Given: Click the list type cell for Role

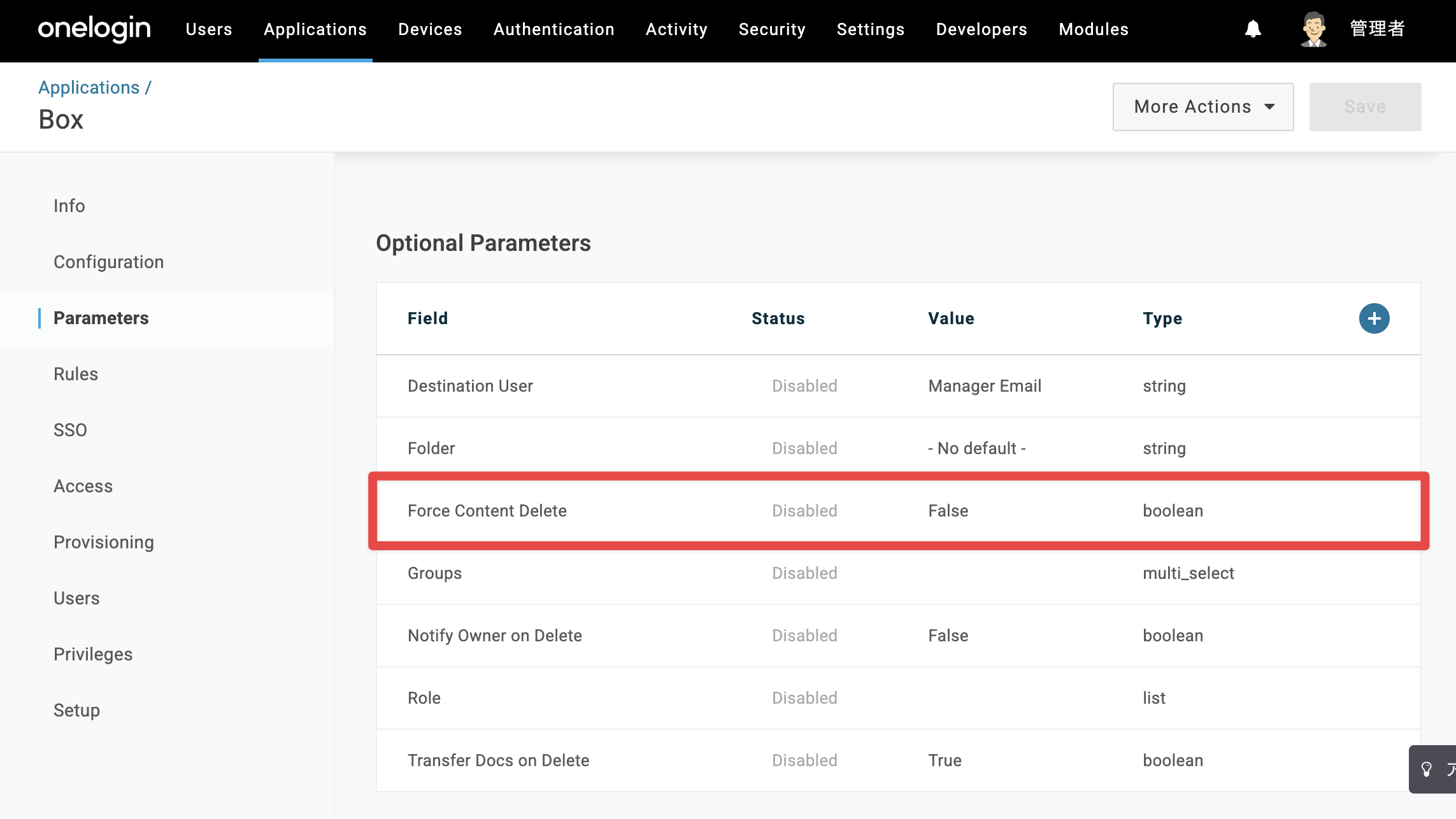Looking at the screenshot, I should (x=1154, y=698).
